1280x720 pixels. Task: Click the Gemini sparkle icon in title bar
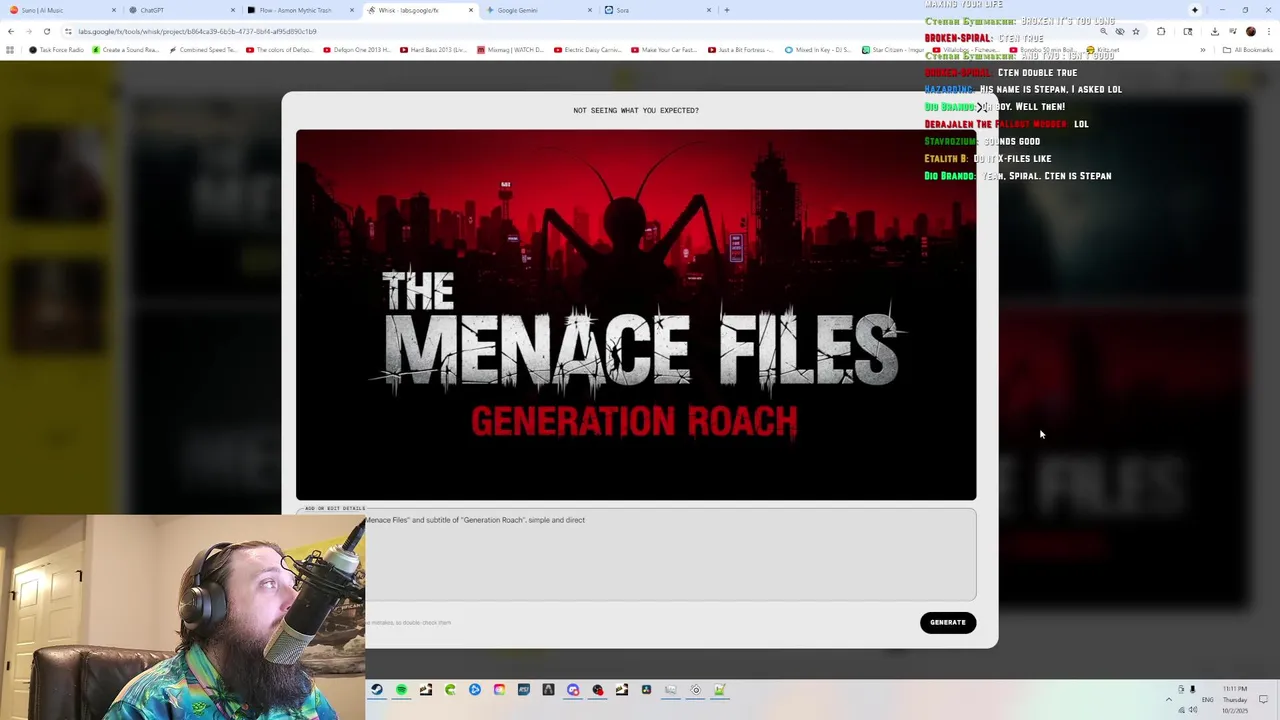pos(1194,10)
